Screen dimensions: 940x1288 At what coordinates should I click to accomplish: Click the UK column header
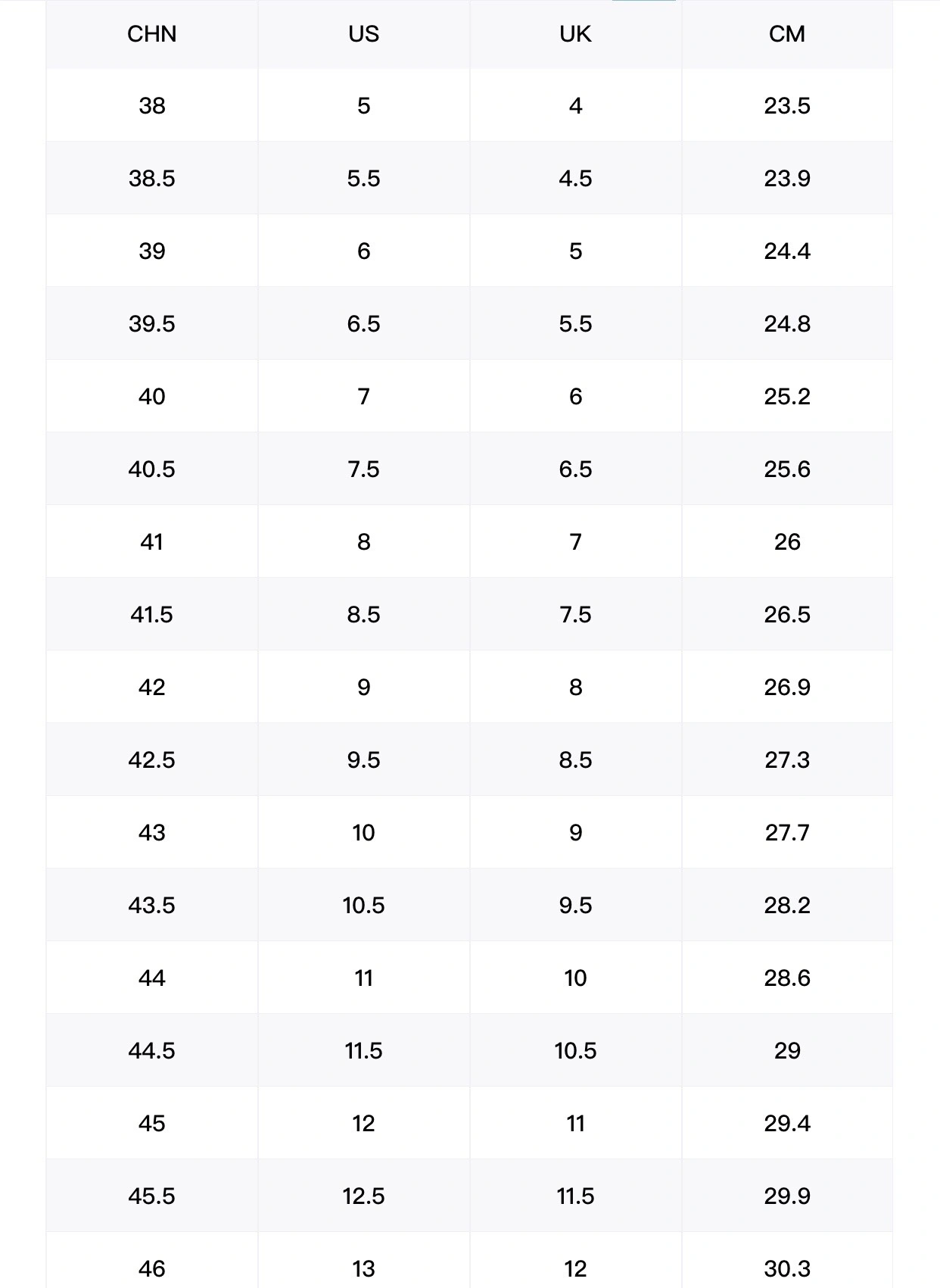point(575,34)
